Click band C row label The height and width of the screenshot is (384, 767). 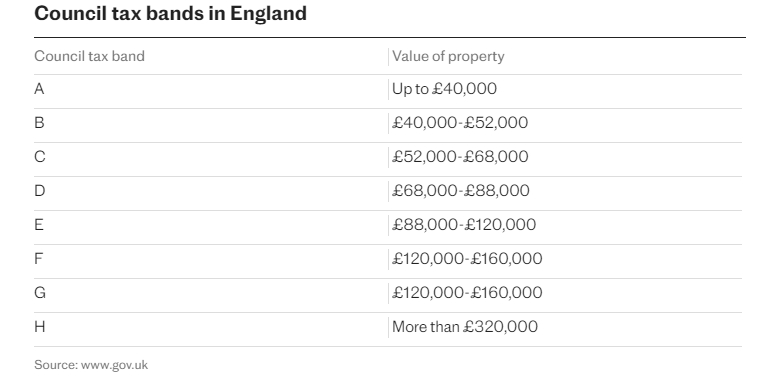(40, 157)
